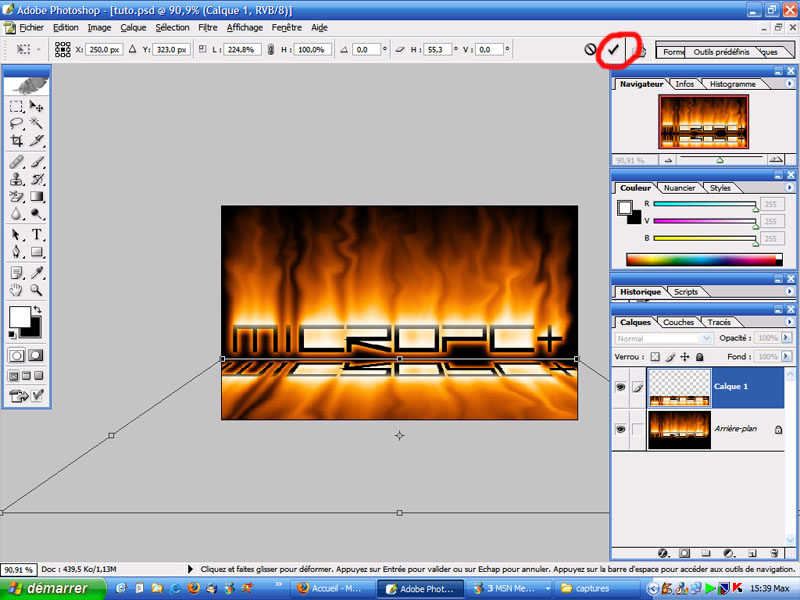Open the Historique panel menu arrow

coord(789,291)
